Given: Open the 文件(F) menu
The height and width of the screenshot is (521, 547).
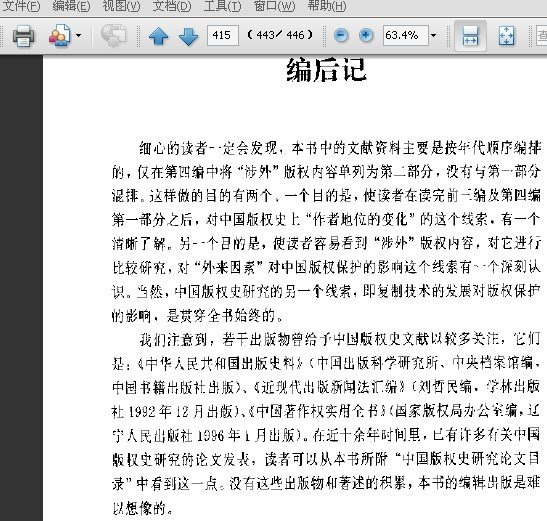Looking at the screenshot, I should tap(21, 6).
